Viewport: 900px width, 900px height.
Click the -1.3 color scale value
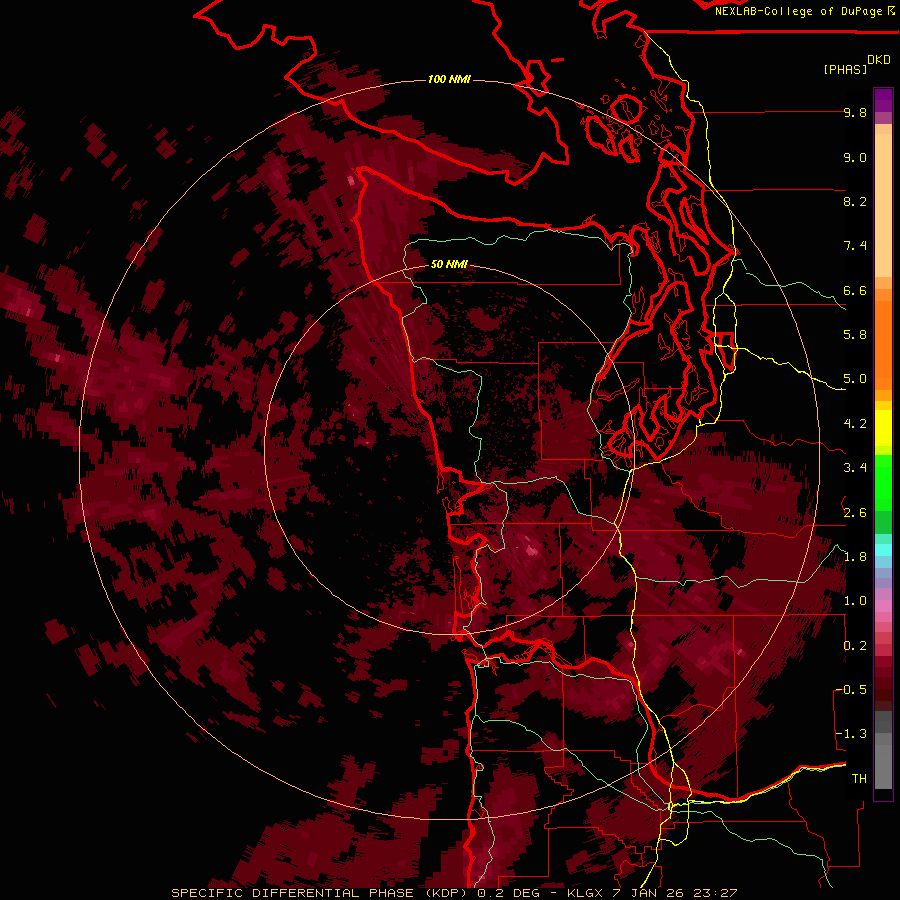(x=851, y=734)
